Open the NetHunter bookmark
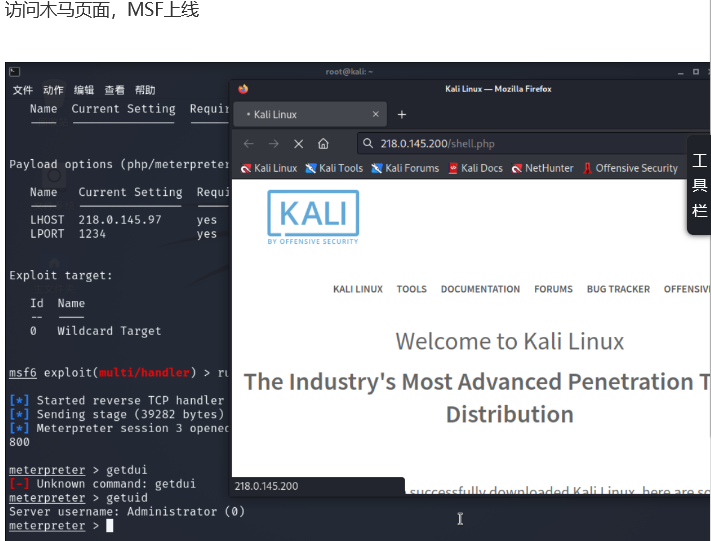The height and width of the screenshot is (541, 711). click(542, 168)
